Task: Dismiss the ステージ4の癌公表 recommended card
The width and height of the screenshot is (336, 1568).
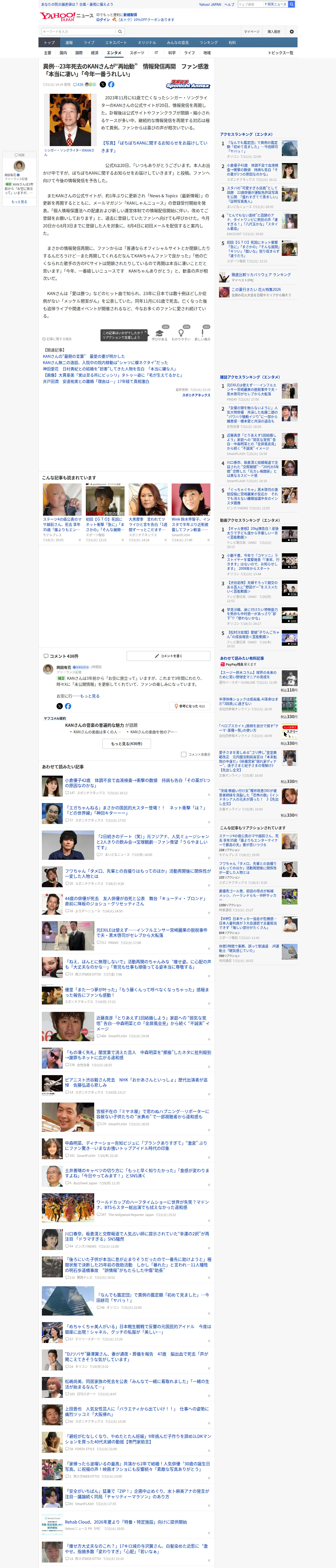Action: pos(79,540)
